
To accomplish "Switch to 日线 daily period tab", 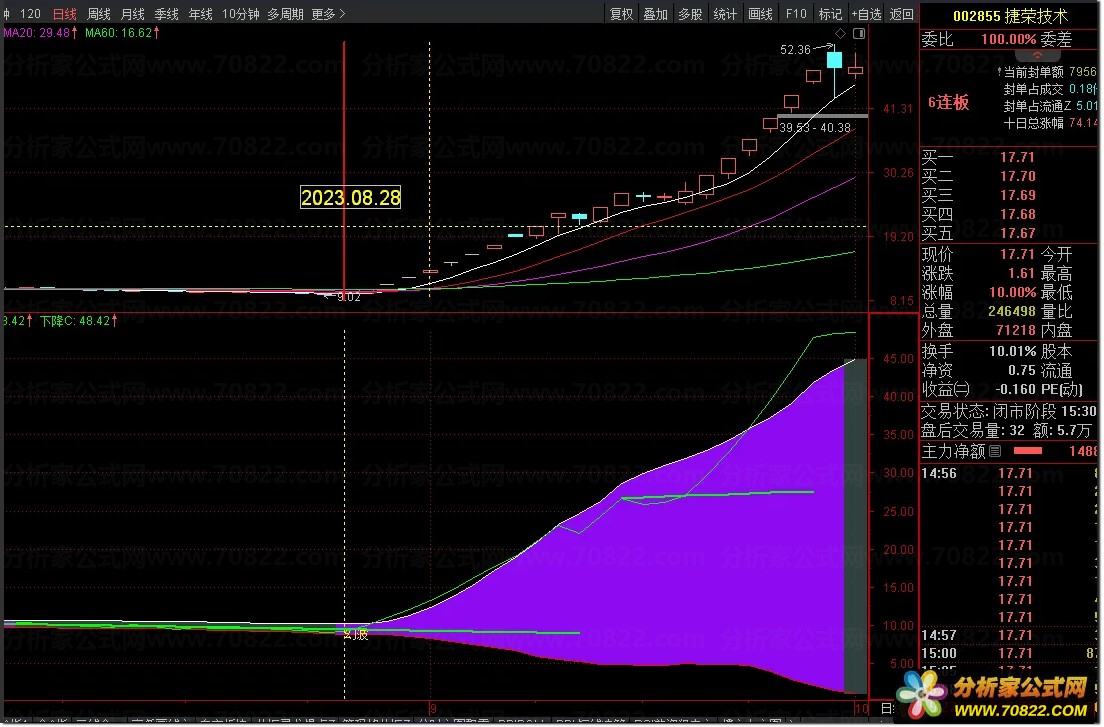I will click(65, 13).
